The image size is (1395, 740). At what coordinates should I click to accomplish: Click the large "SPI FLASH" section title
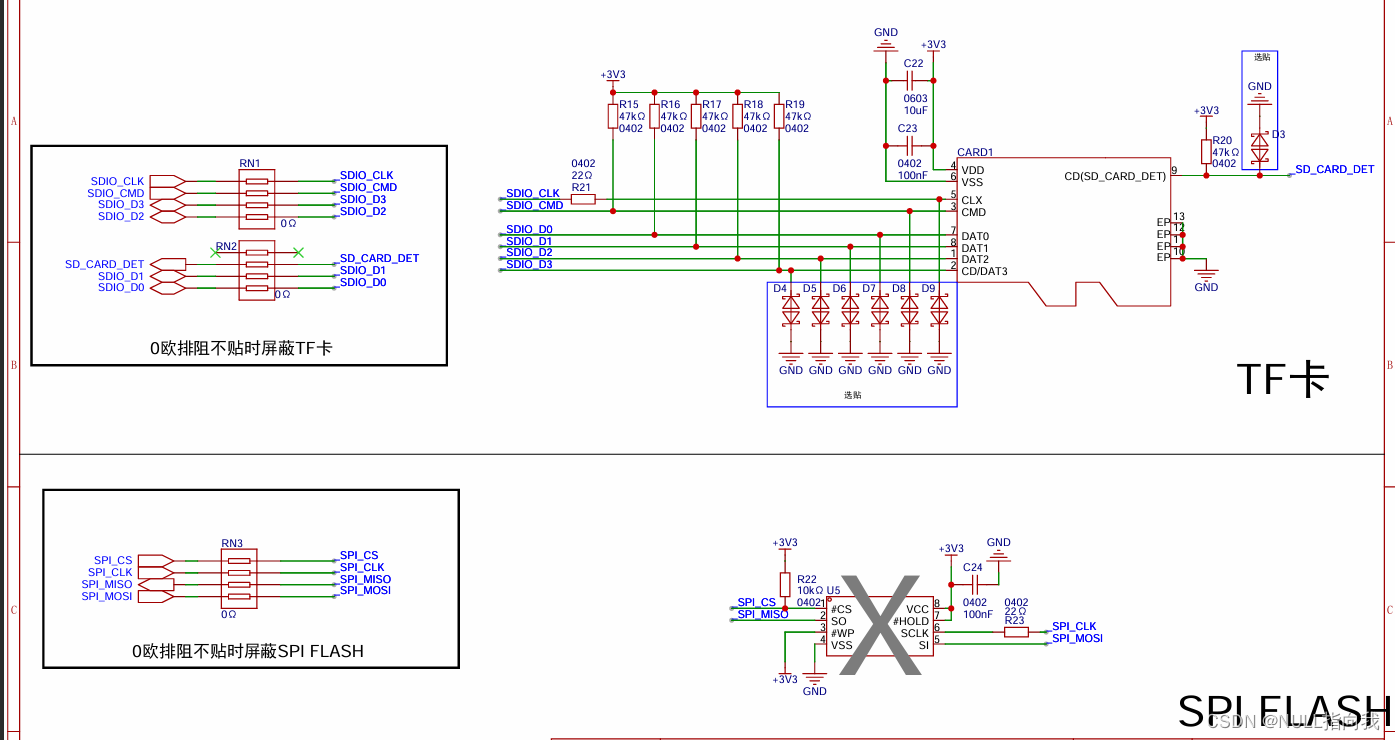(1284, 711)
